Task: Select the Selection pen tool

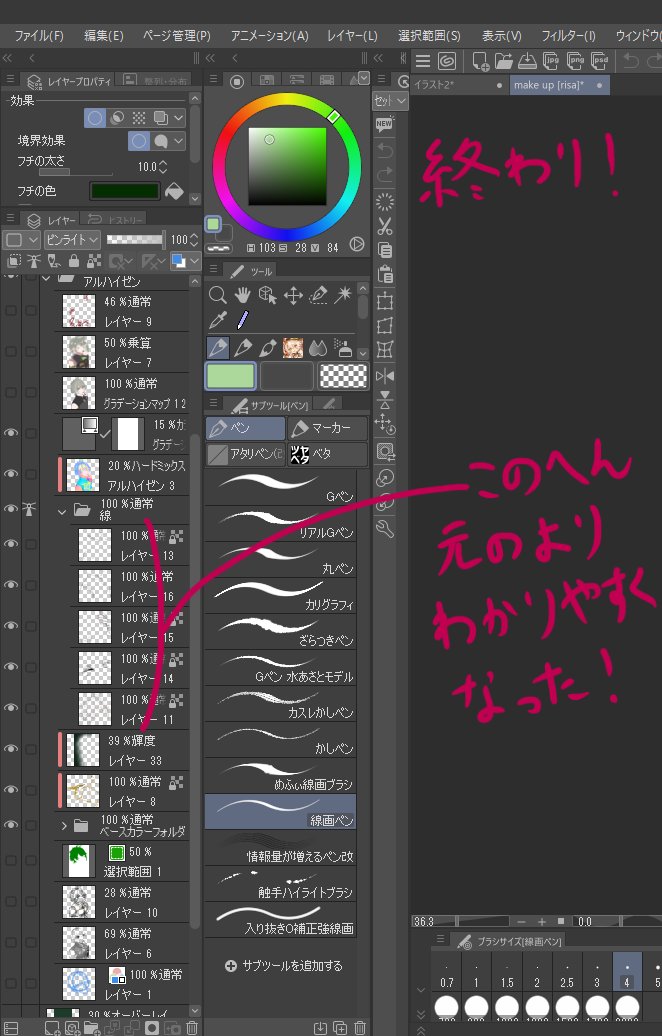Action: [318, 295]
